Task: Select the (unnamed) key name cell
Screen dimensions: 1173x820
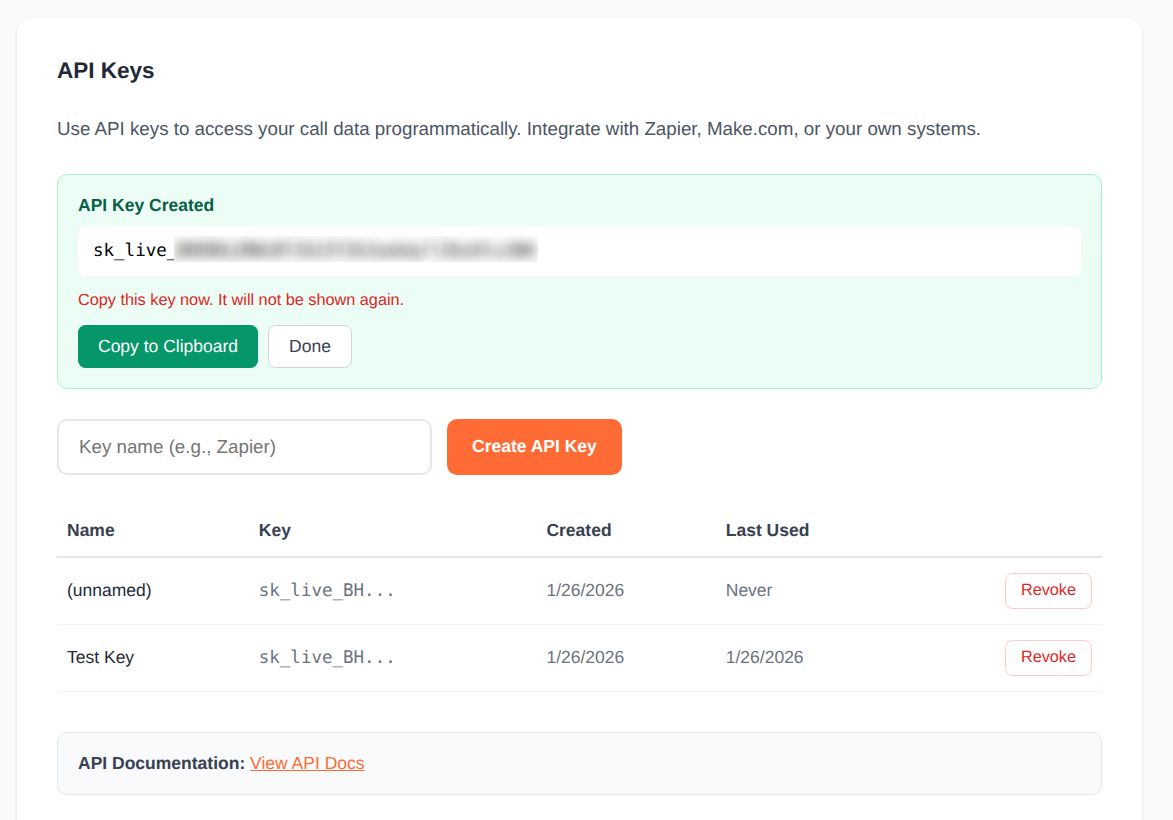Action: 109,590
